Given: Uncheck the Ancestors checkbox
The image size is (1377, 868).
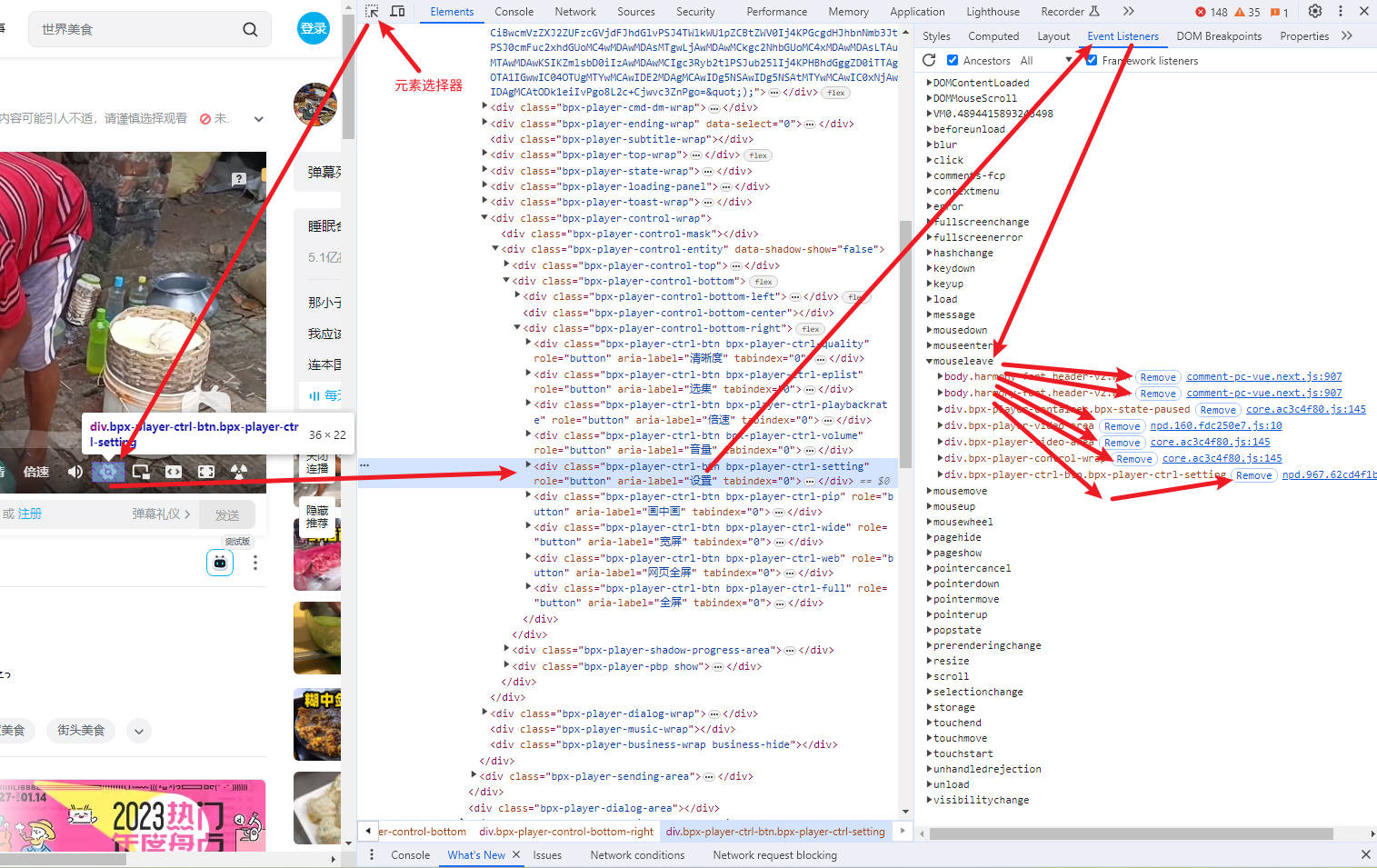Looking at the screenshot, I should point(953,60).
